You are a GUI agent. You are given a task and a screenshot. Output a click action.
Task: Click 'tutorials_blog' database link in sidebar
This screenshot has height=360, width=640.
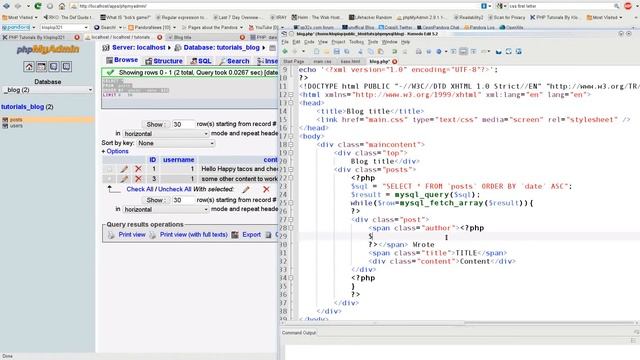(x=22, y=107)
